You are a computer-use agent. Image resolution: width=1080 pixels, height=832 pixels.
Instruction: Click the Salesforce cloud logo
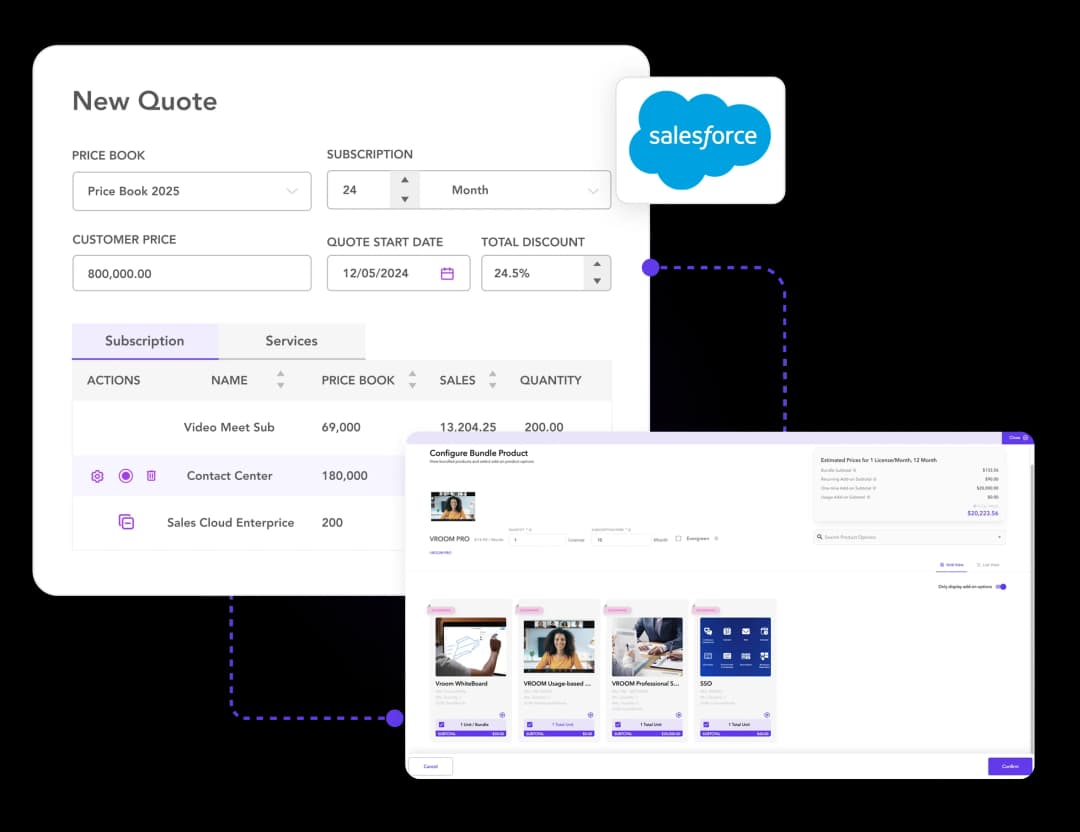click(700, 139)
